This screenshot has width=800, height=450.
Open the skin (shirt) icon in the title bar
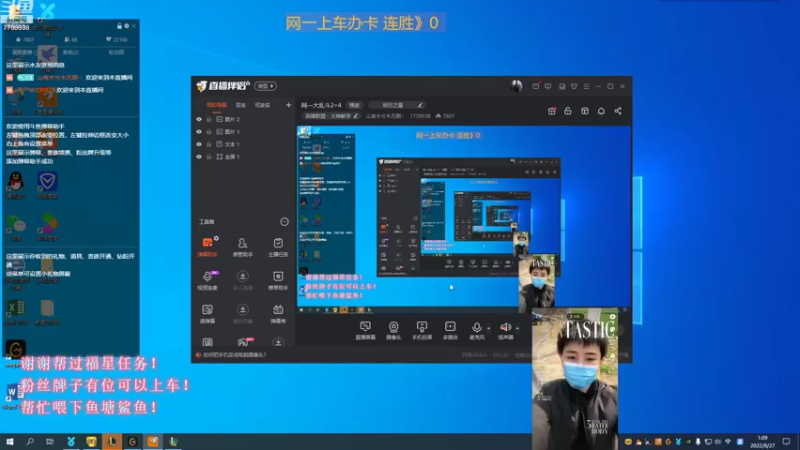tap(574, 86)
